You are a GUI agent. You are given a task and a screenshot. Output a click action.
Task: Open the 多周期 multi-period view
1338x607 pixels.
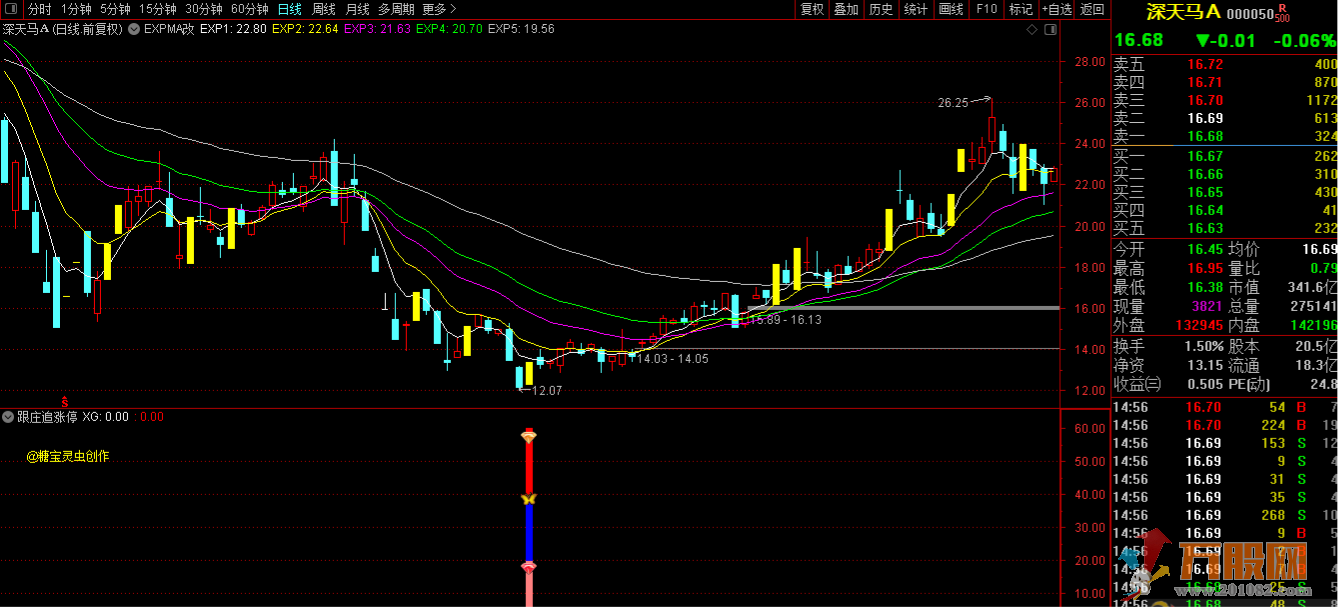[x=396, y=9]
